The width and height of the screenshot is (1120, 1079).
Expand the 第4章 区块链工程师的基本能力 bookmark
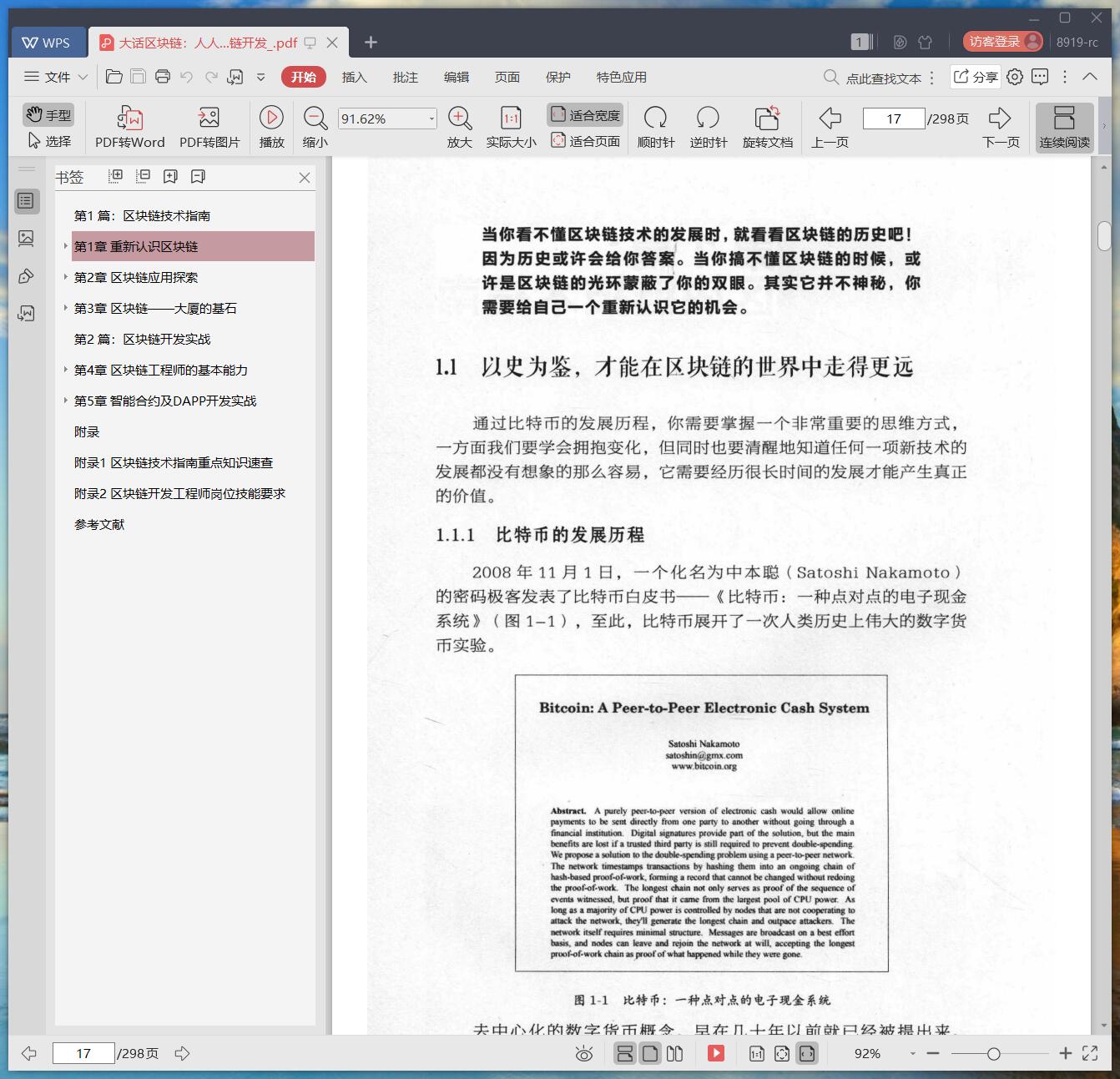click(66, 370)
